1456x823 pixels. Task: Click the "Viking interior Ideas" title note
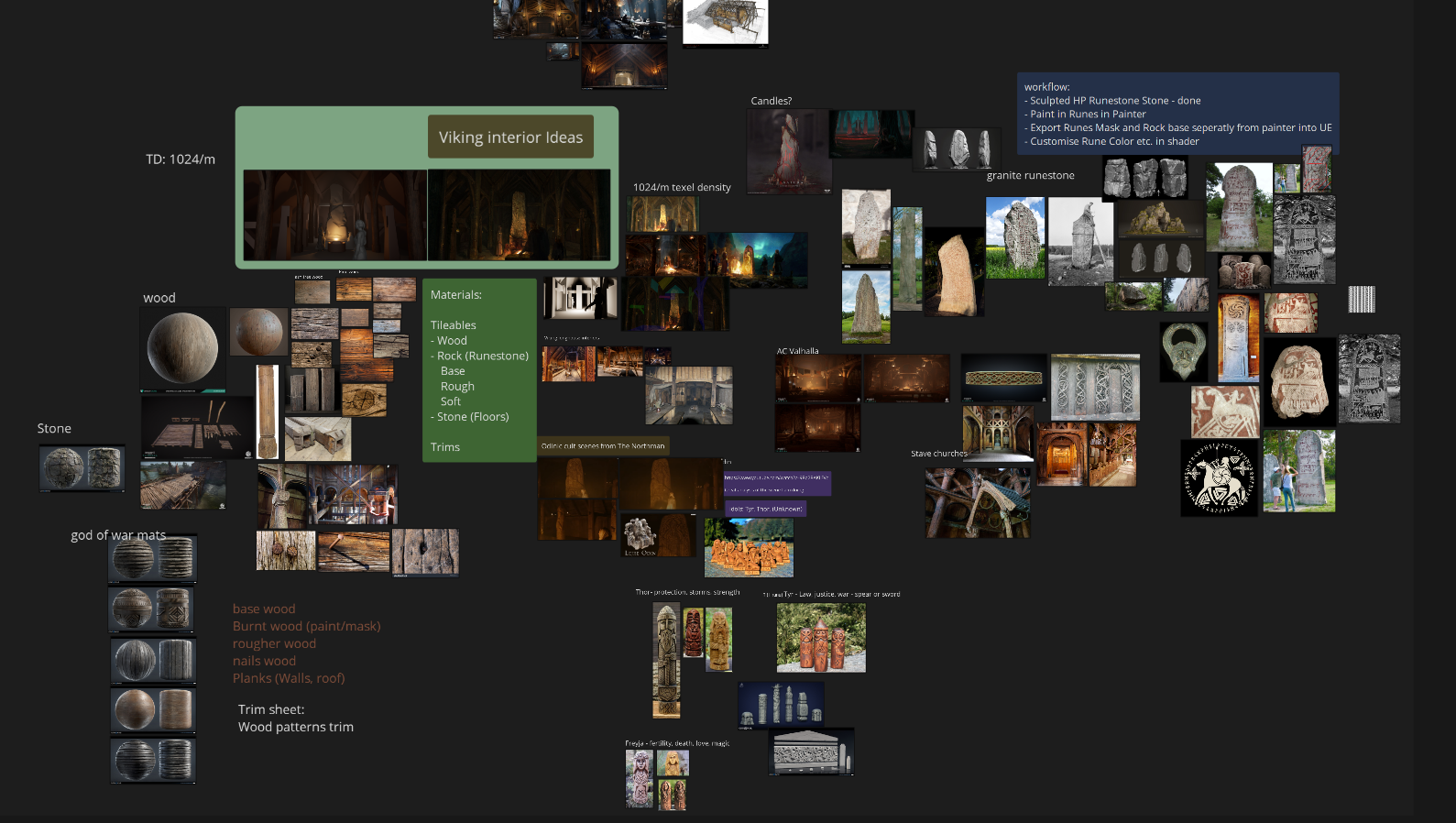[510, 137]
